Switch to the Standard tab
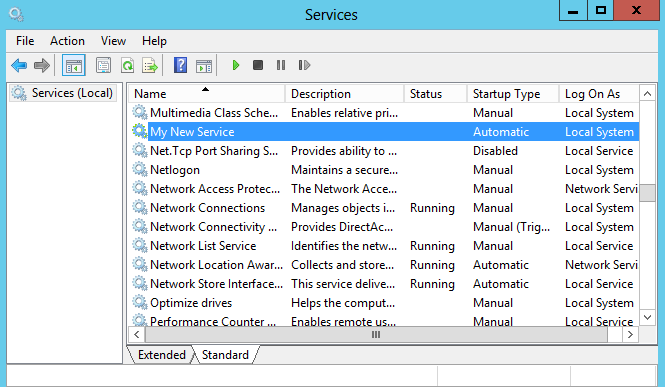Screen dimensions: 665x387 pos(225,354)
